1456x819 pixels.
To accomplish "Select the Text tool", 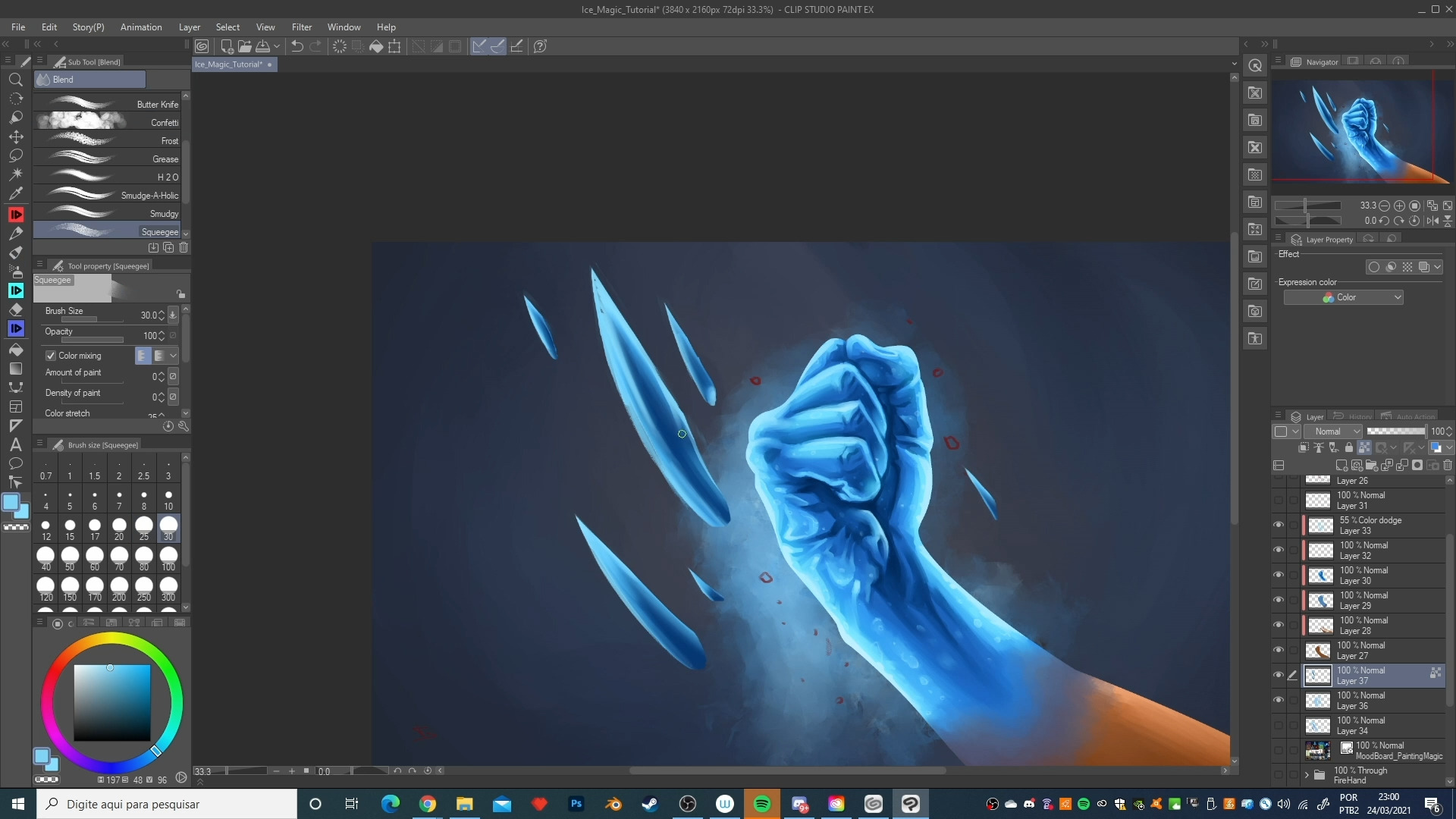I will click(x=15, y=445).
